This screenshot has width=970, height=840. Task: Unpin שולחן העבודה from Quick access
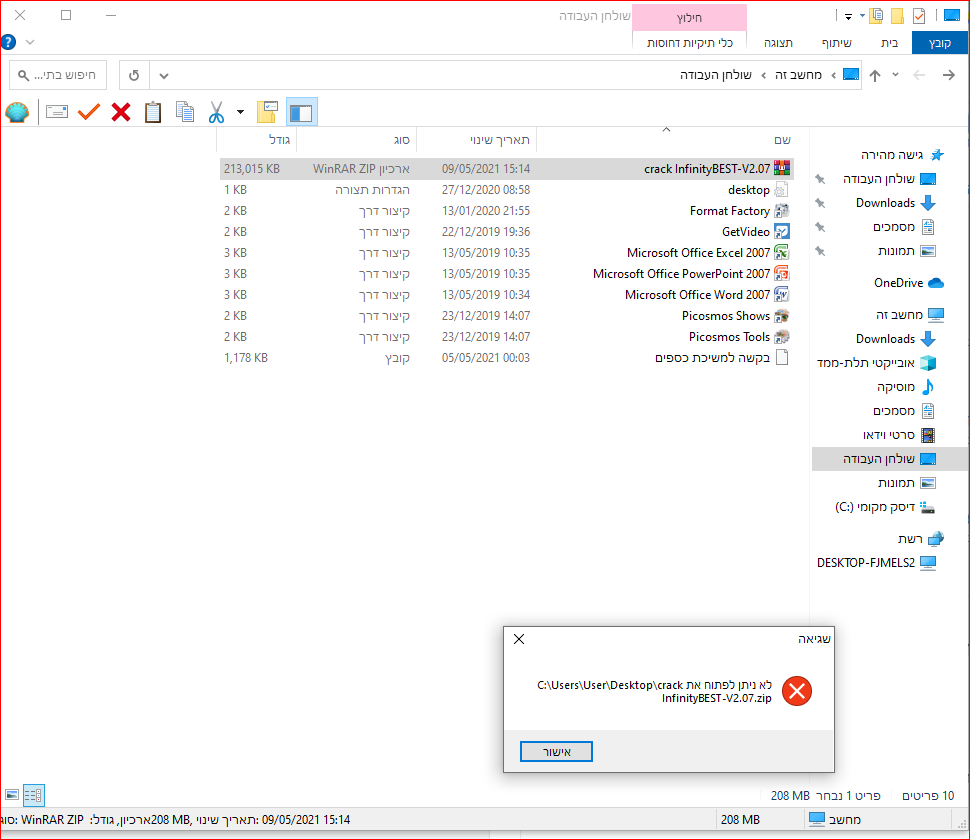pos(820,179)
